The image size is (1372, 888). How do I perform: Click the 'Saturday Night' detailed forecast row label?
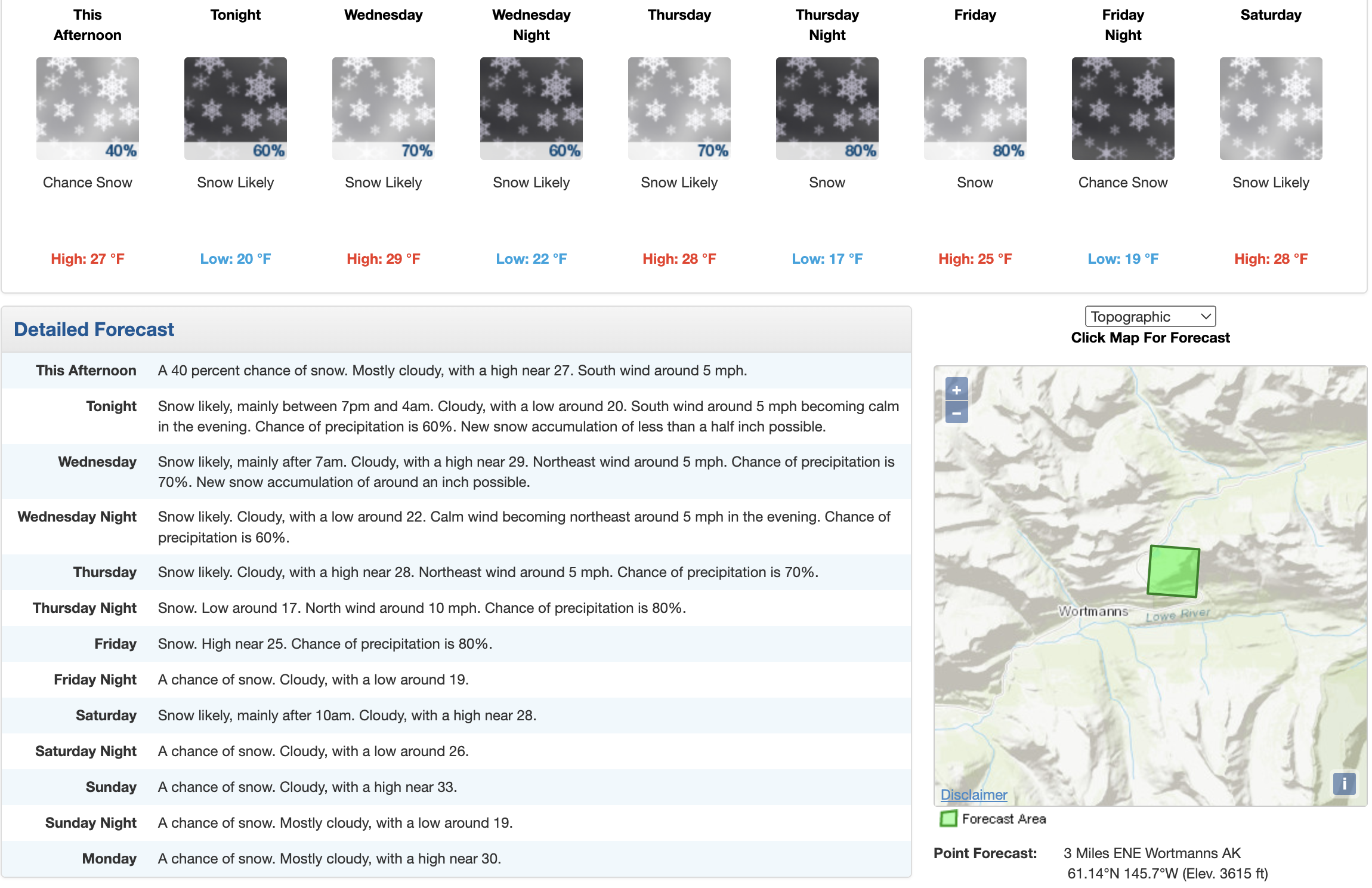coord(86,751)
